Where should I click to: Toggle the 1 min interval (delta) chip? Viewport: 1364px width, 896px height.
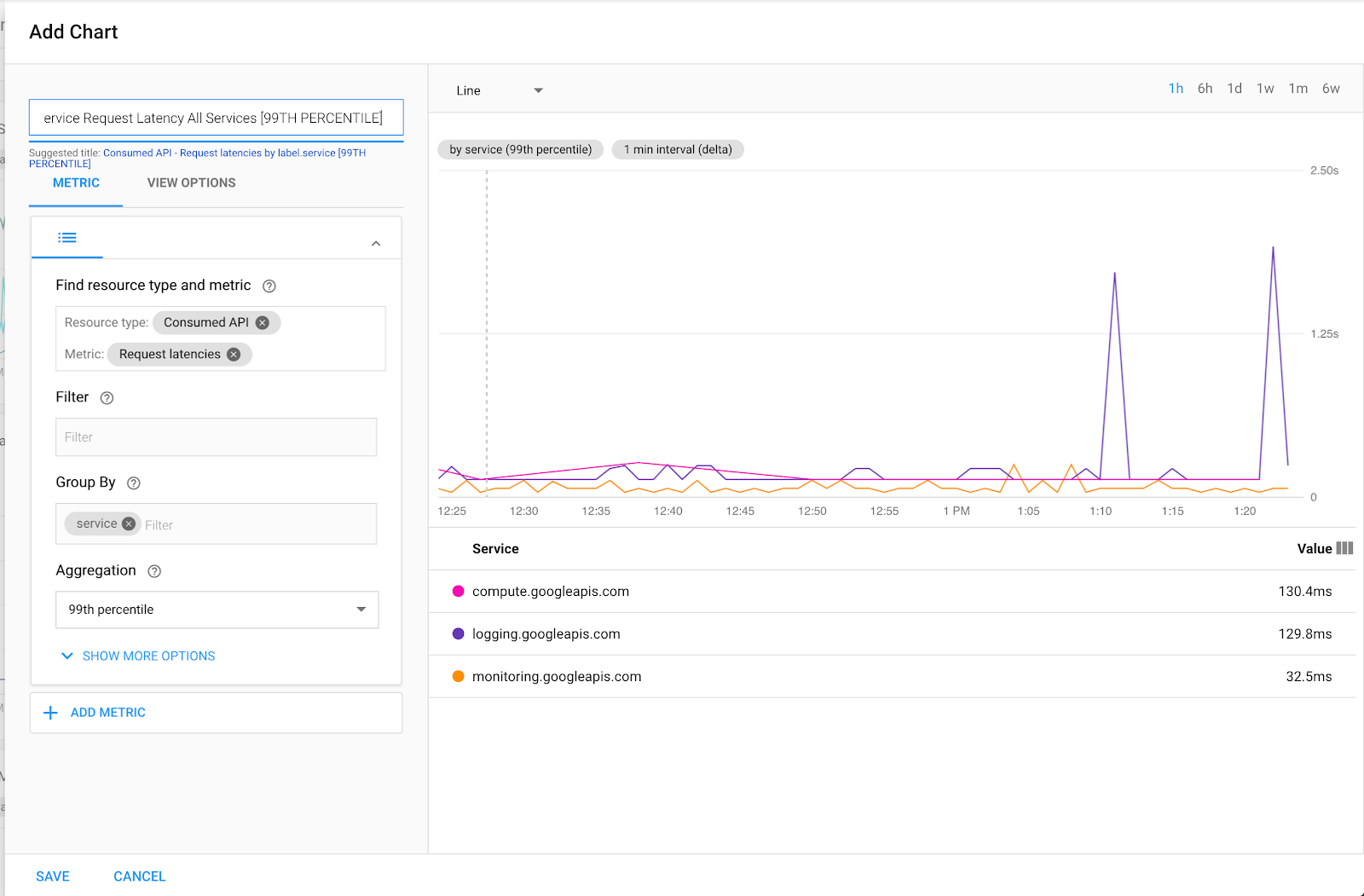coord(677,149)
